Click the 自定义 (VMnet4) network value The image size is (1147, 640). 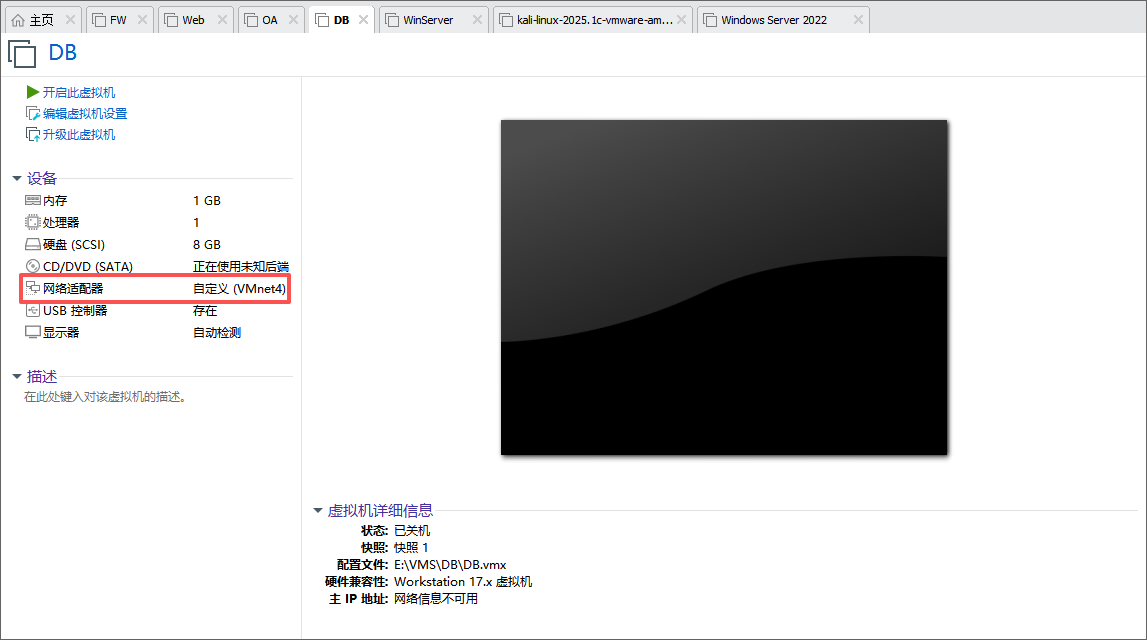click(x=239, y=288)
